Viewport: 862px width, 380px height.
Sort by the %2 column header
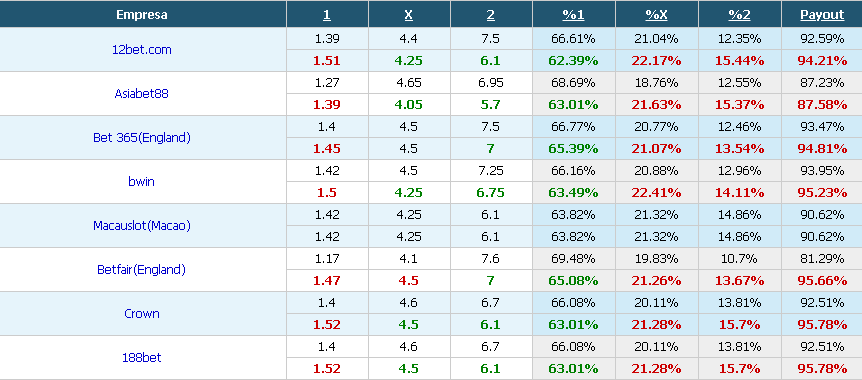(739, 15)
